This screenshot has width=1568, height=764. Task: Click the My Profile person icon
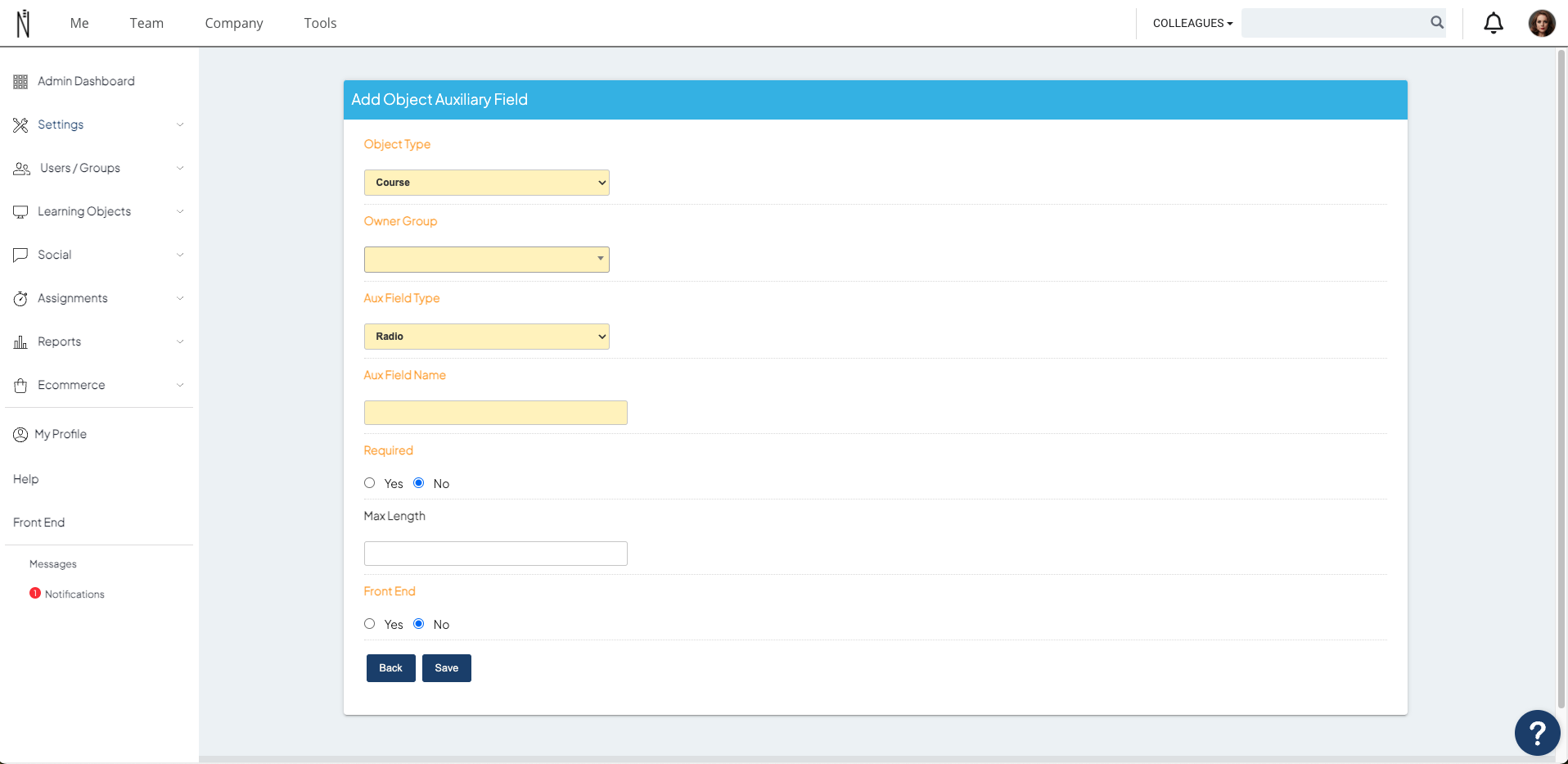point(20,435)
